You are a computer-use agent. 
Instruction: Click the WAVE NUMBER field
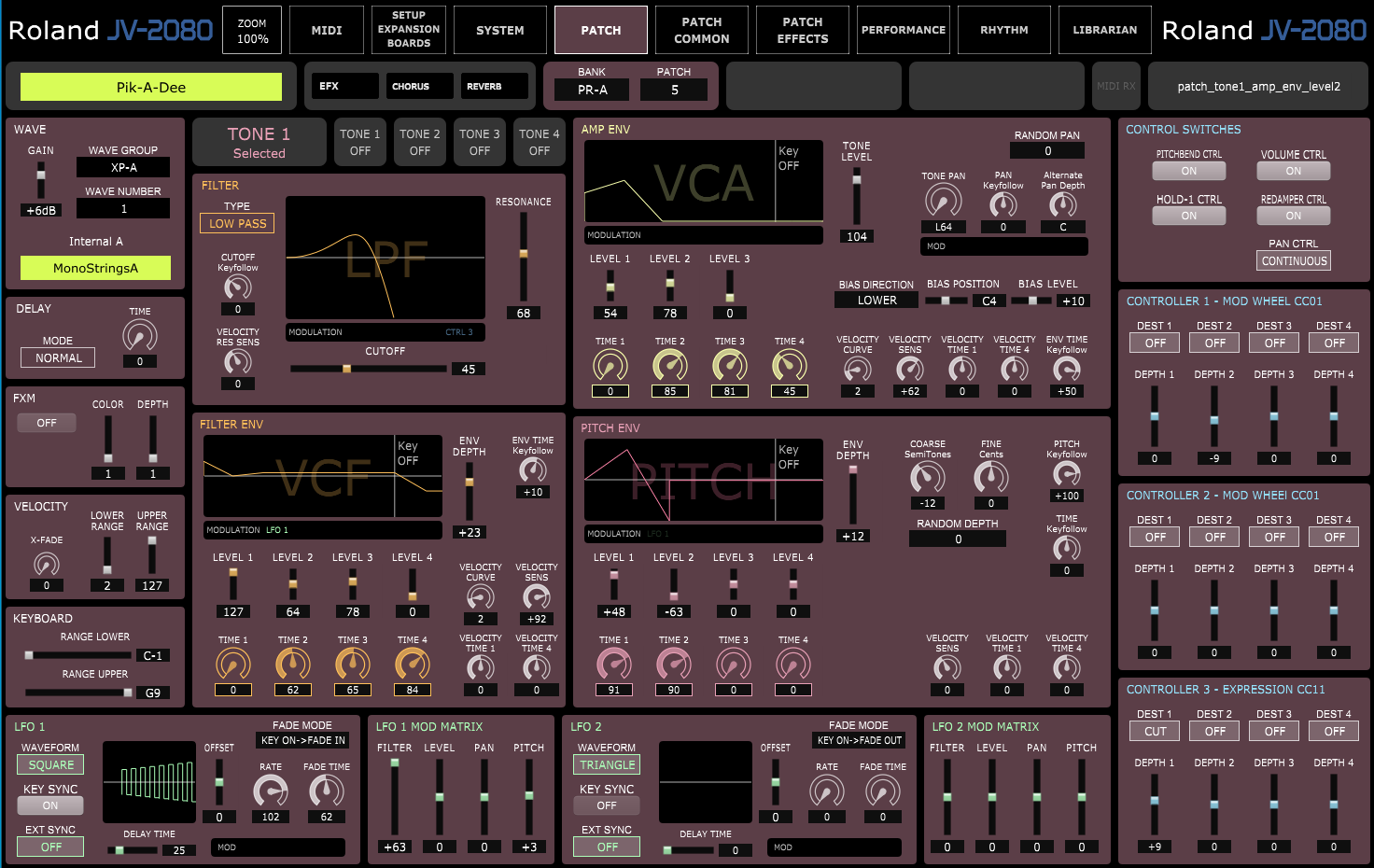[123, 209]
